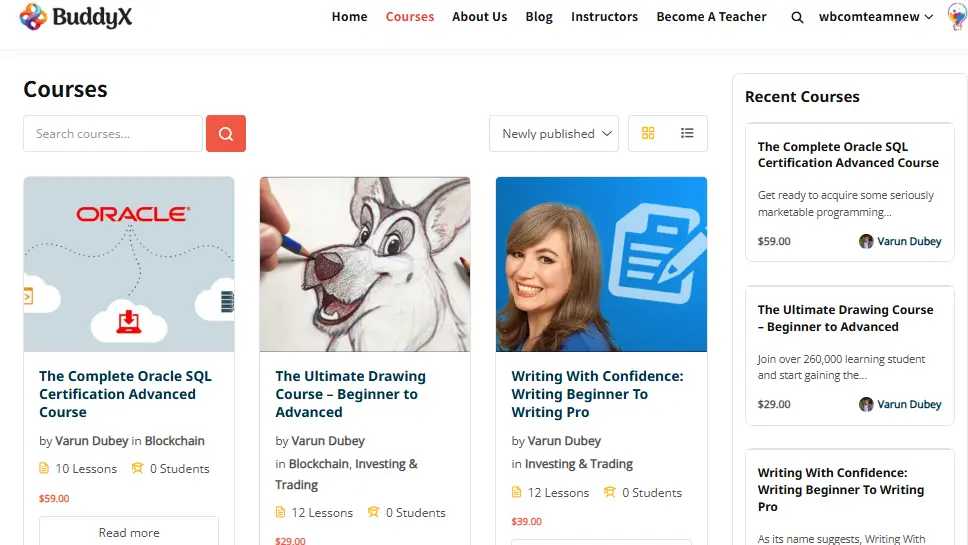The height and width of the screenshot is (545, 968).
Task: Click the writing course thumbnail with woman
Action: 601,264
